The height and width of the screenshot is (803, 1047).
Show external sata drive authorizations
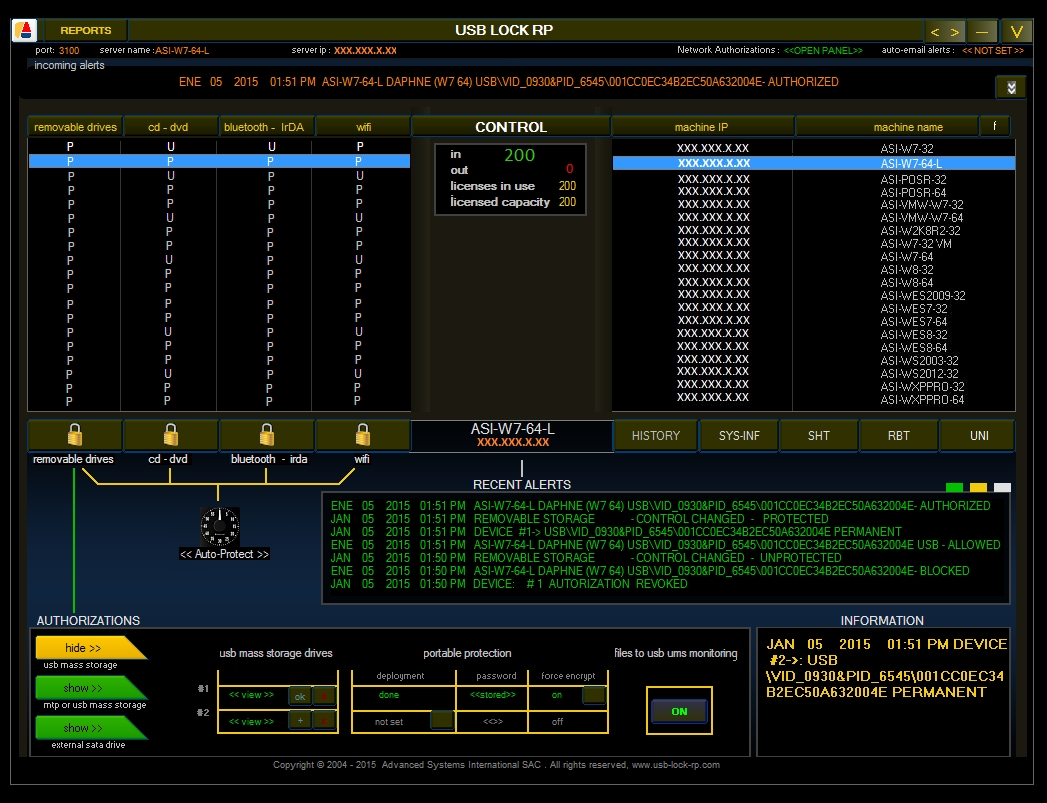[x=90, y=728]
